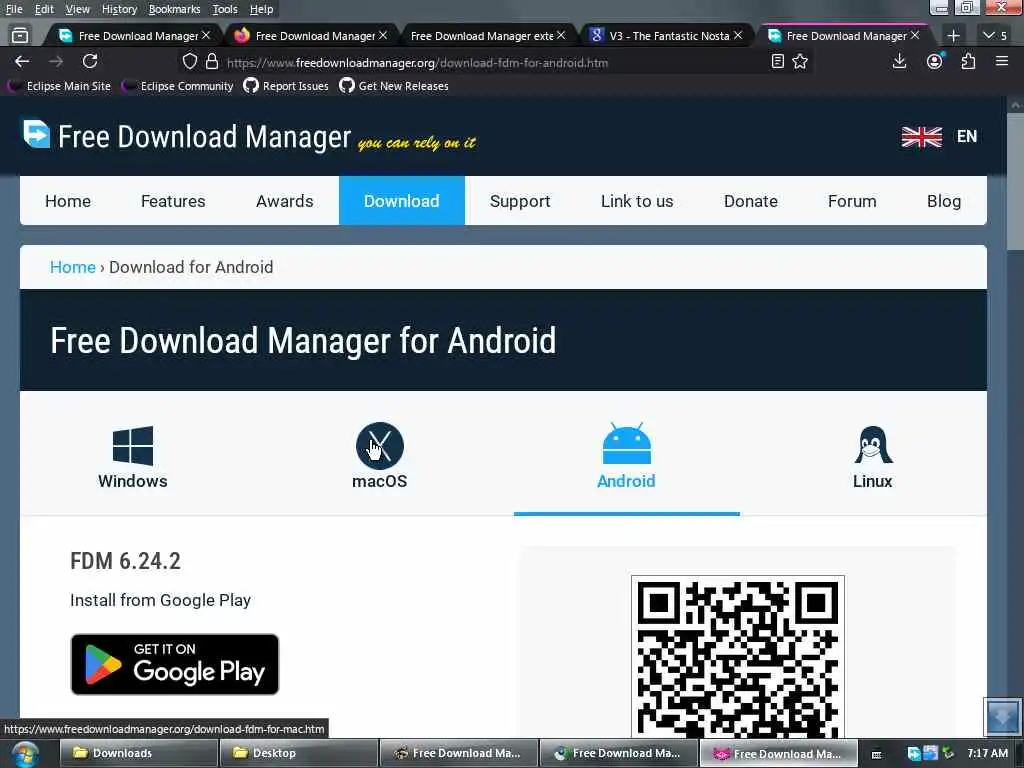1024x768 pixels.
Task: Open the Support page
Action: tap(520, 201)
